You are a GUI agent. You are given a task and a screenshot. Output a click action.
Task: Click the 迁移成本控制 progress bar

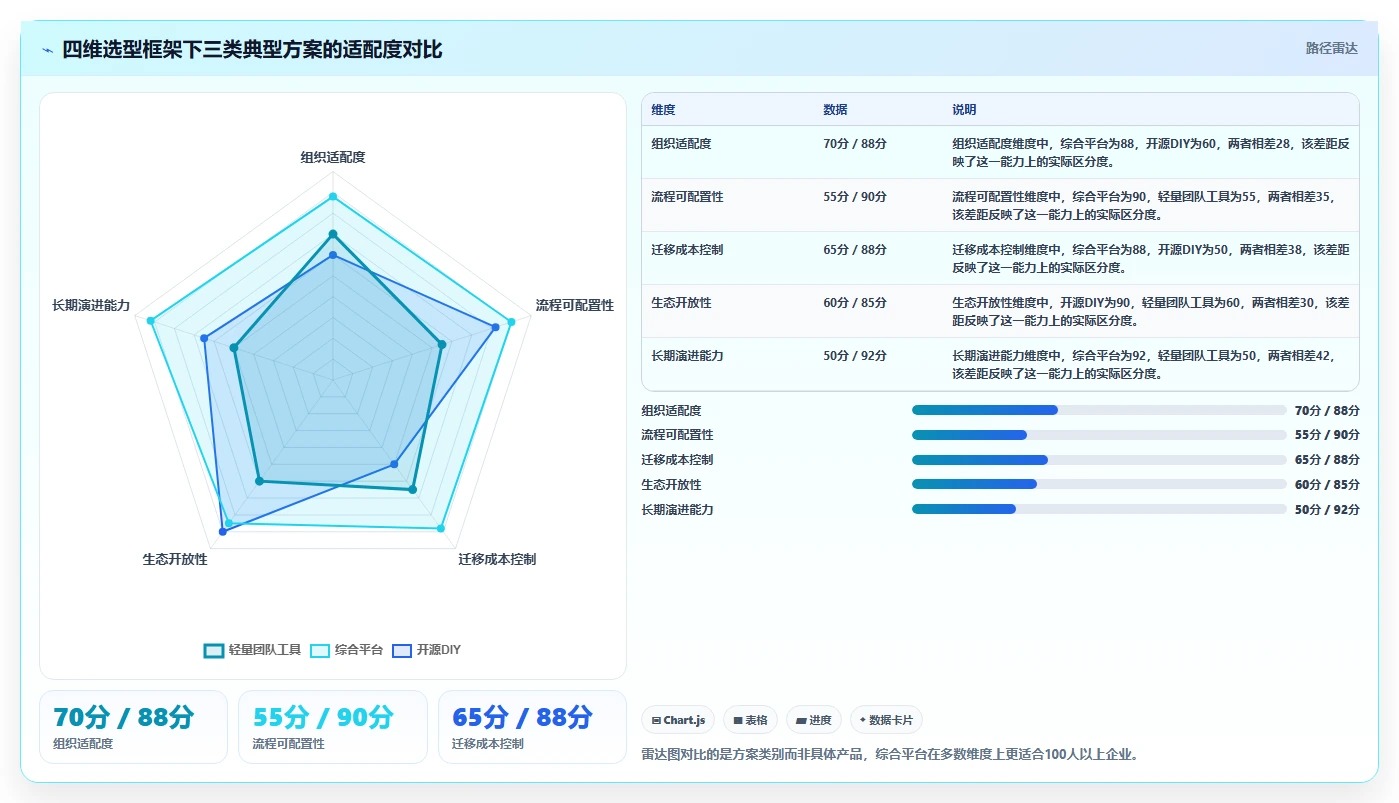(1099, 460)
